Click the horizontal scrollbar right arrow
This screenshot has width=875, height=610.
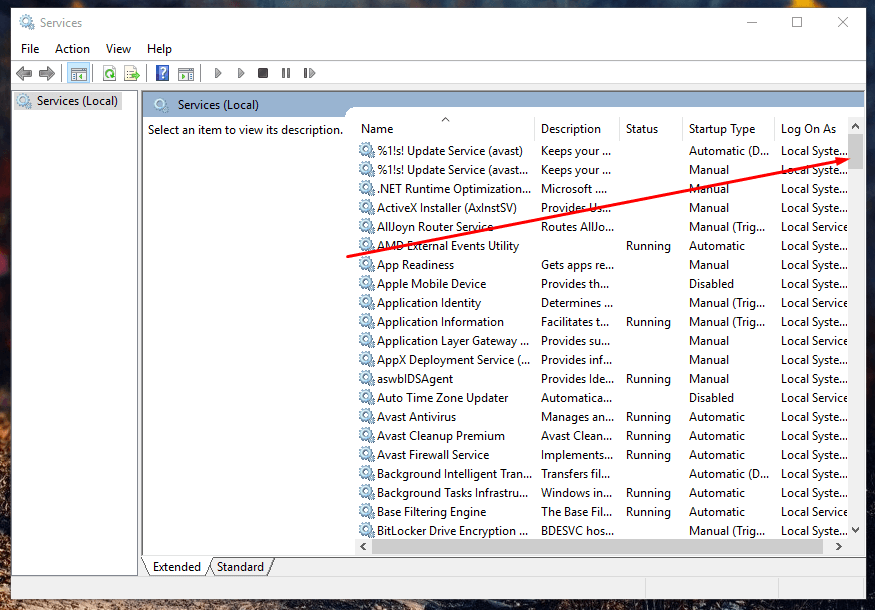tap(839, 546)
